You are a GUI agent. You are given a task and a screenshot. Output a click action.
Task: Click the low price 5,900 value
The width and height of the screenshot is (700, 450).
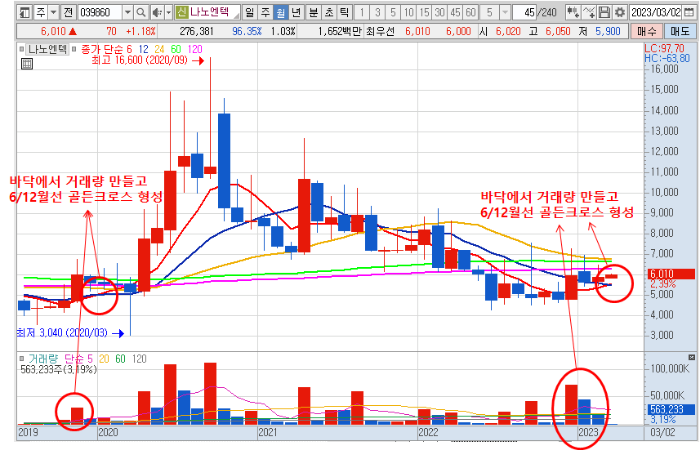tap(608, 32)
